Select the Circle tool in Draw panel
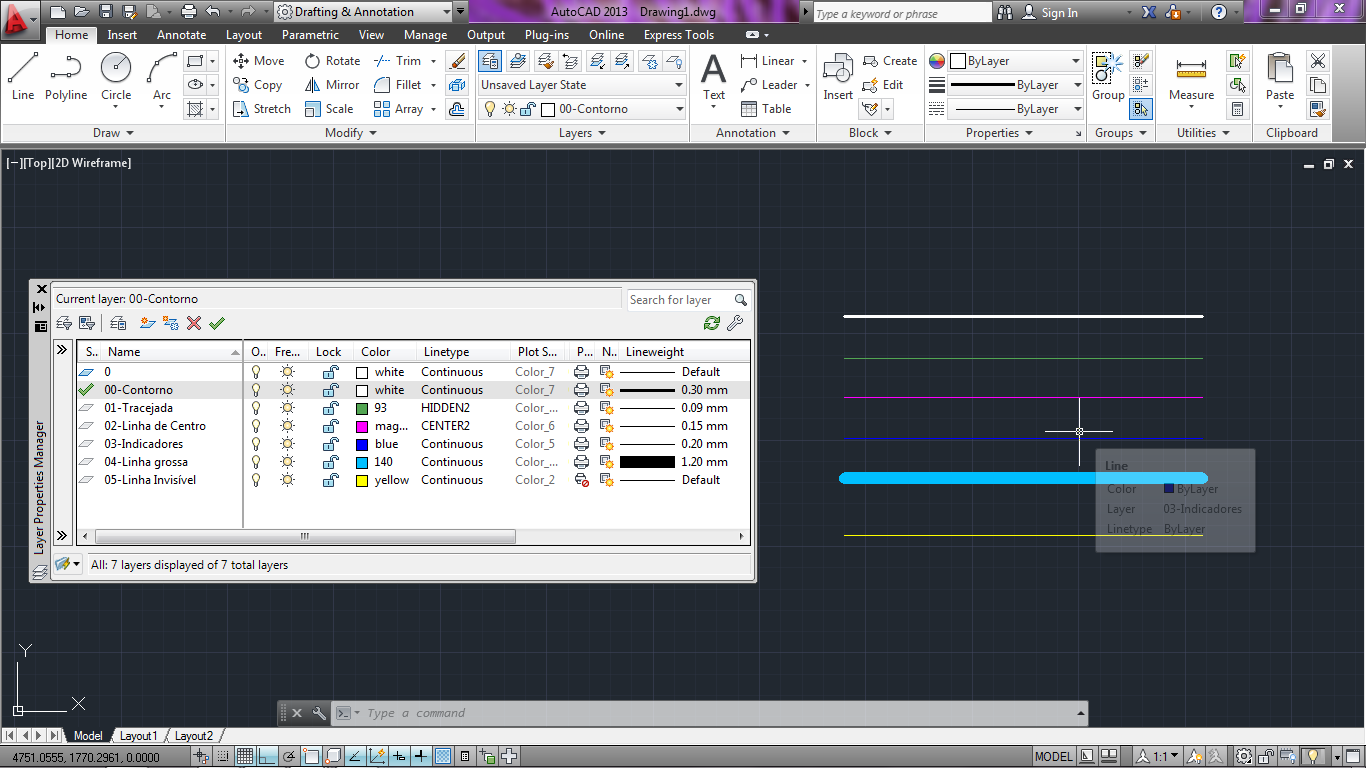Viewport: 1366px width, 768px height. 116,77
